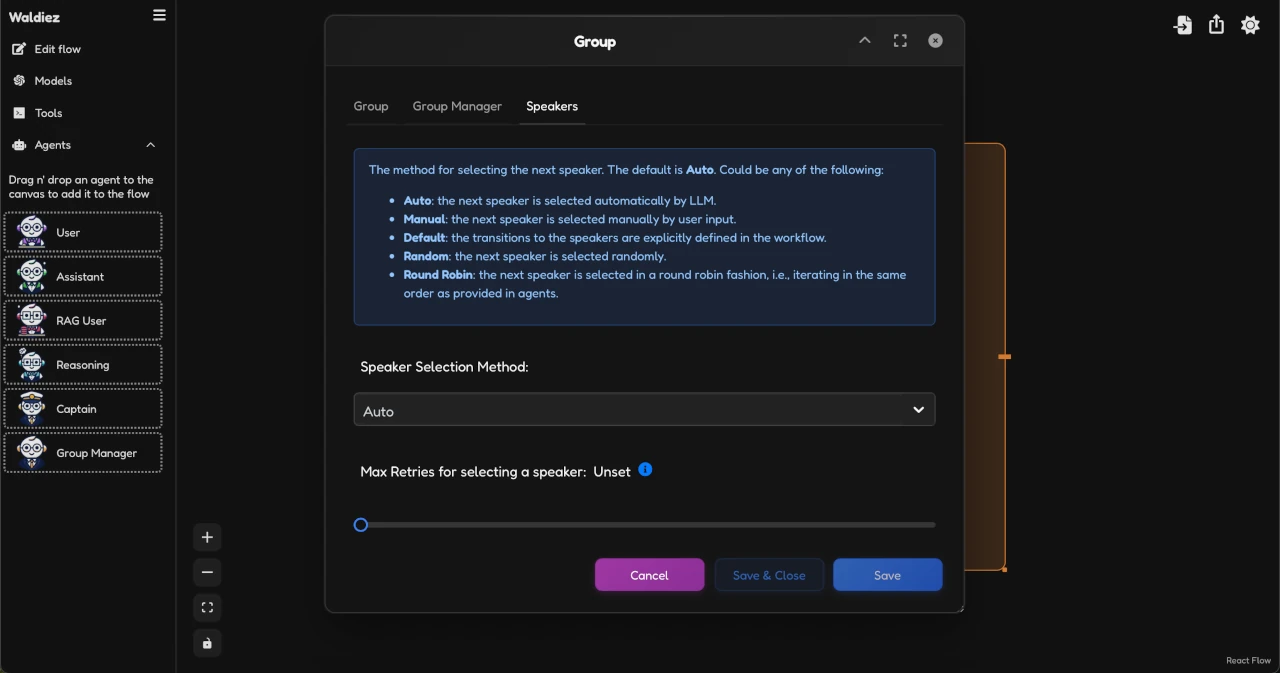Toggle the sidebar hamburger menu
Image resolution: width=1280 pixels, height=673 pixels.
click(x=159, y=15)
